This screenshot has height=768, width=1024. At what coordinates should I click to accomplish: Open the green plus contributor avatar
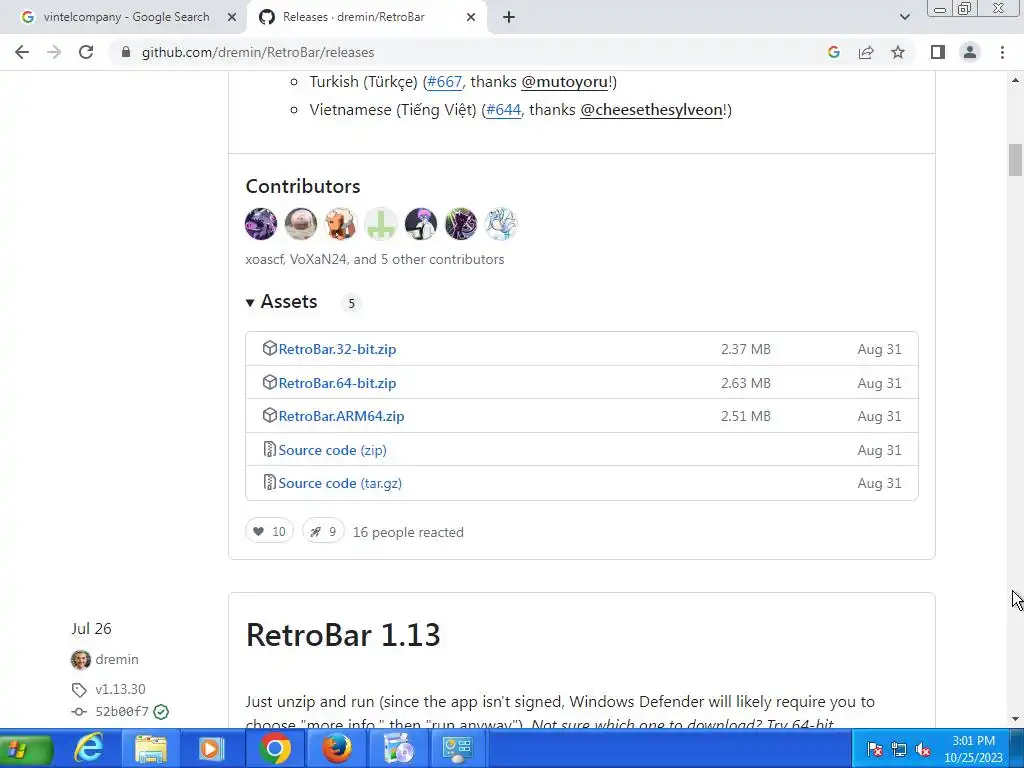381,224
